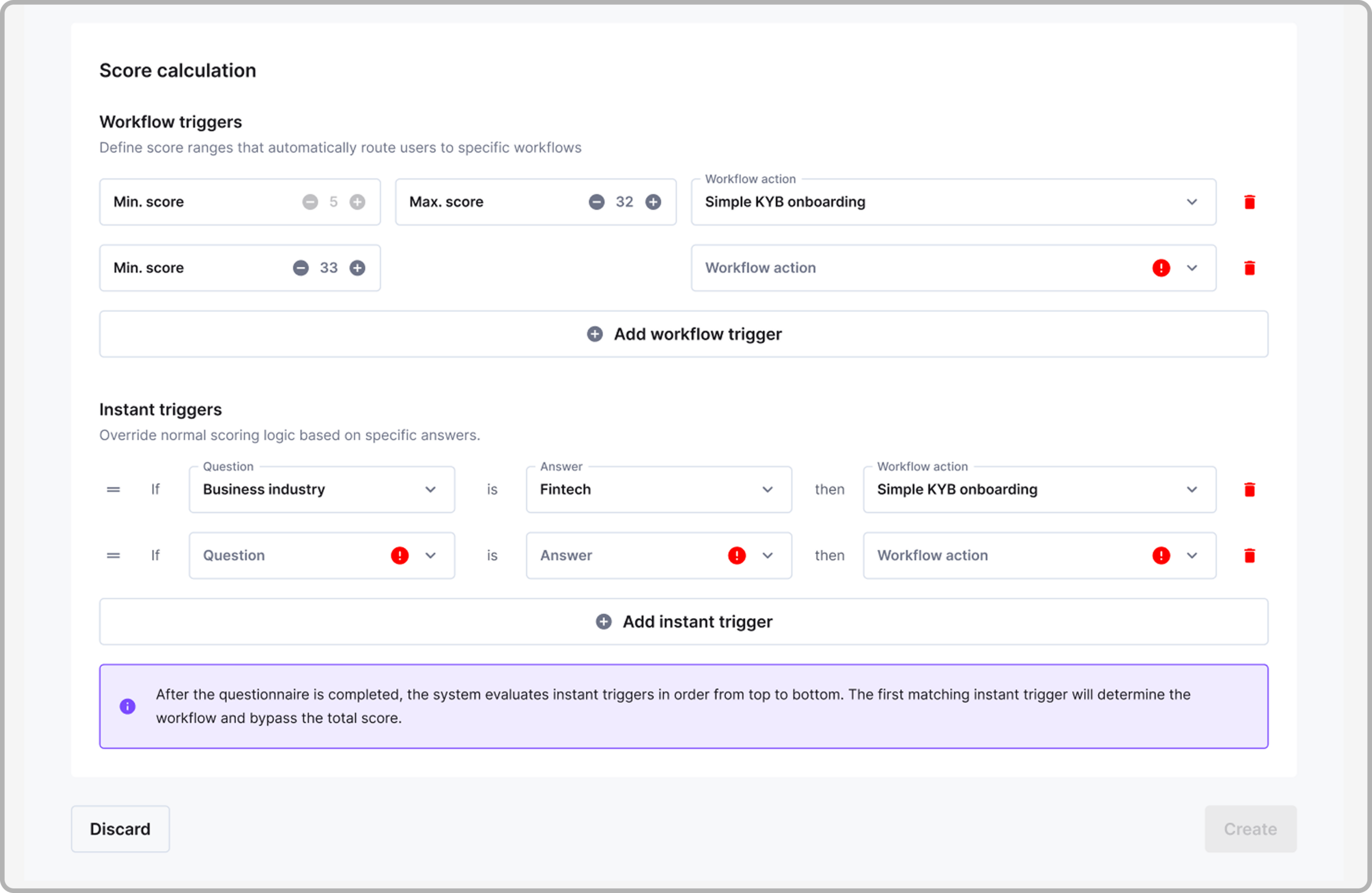This screenshot has width=1372, height=893.
Task: Open the Fintech answer dropdown
Action: [659, 490]
